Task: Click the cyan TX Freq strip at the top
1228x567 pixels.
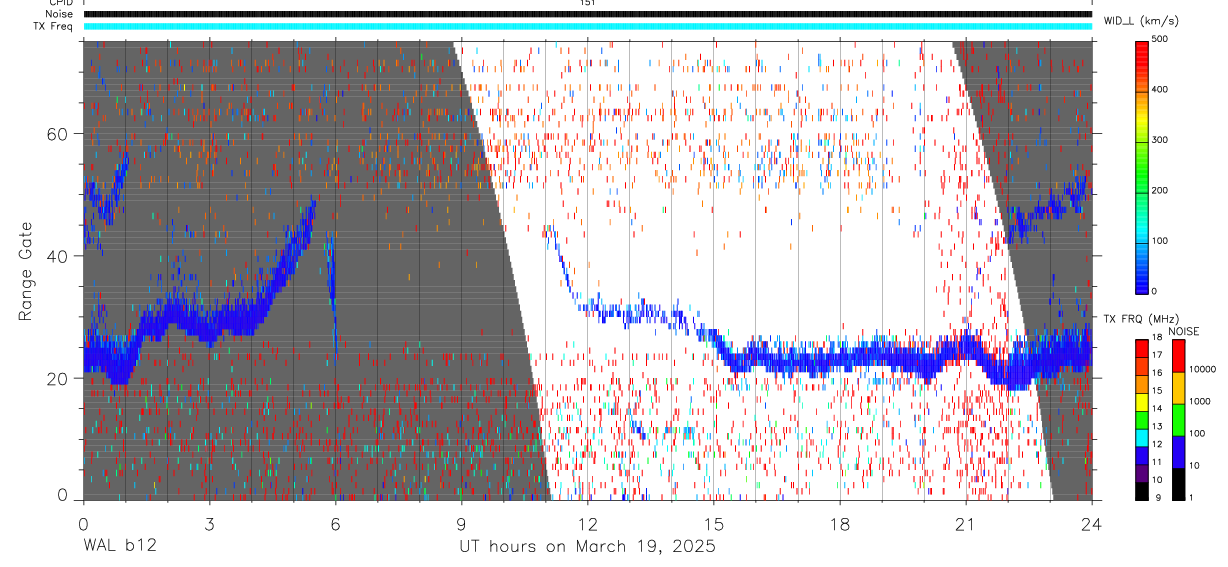Action: (x=587, y=26)
